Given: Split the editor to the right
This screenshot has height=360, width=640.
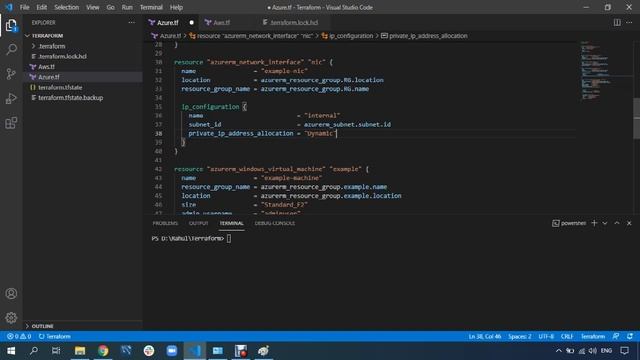Looking at the screenshot, I should [x=617, y=22].
